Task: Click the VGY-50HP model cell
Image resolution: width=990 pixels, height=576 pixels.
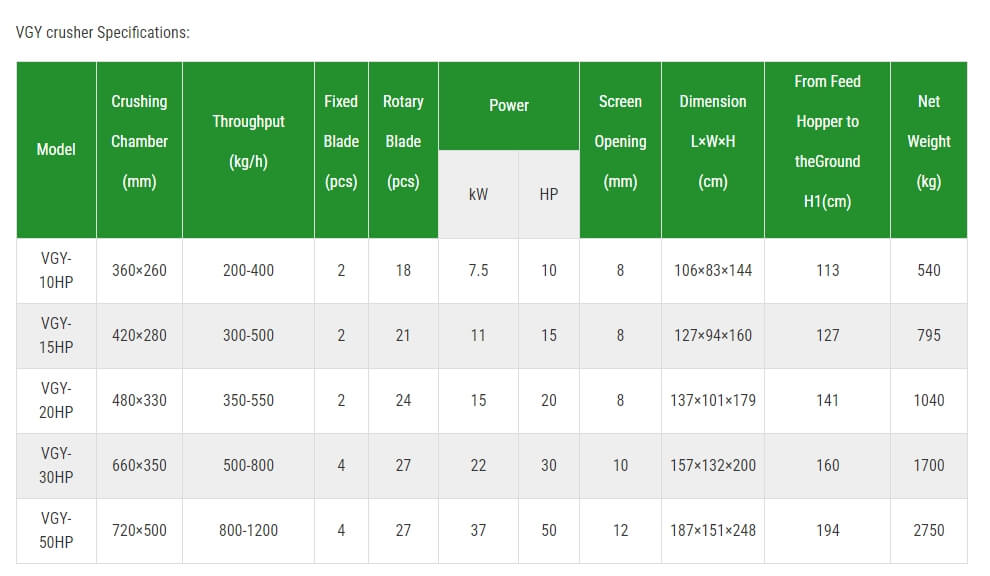Action: (x=56, y=531)
